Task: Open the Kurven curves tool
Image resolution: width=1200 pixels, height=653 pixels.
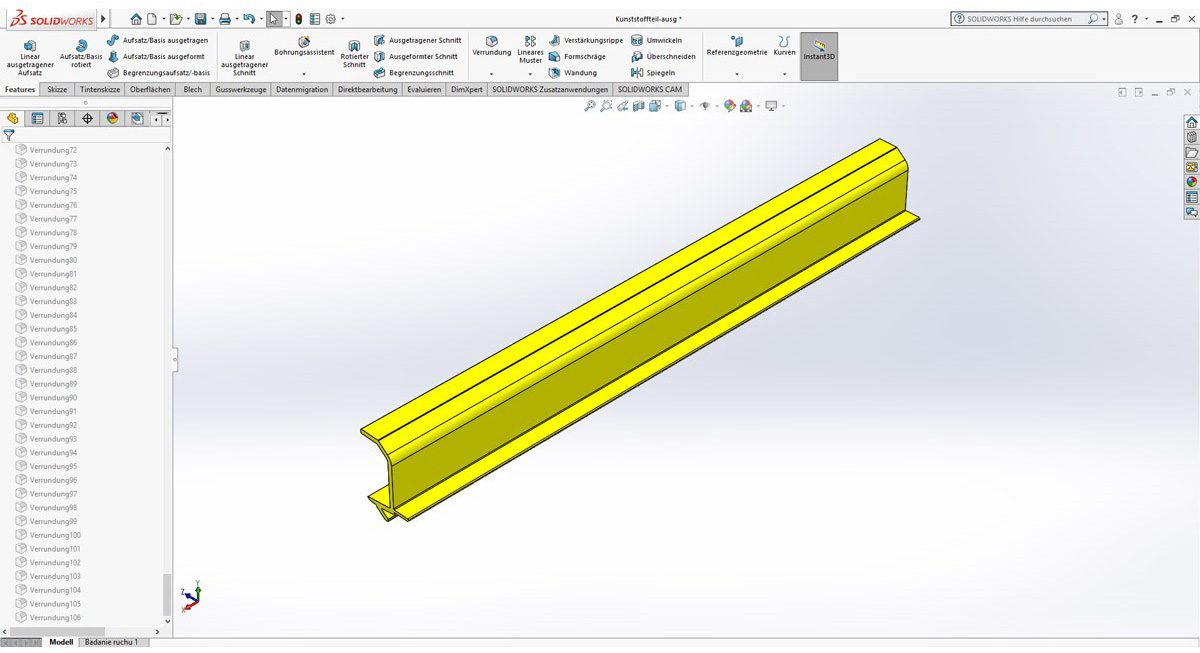Action: tap(785, 46)
